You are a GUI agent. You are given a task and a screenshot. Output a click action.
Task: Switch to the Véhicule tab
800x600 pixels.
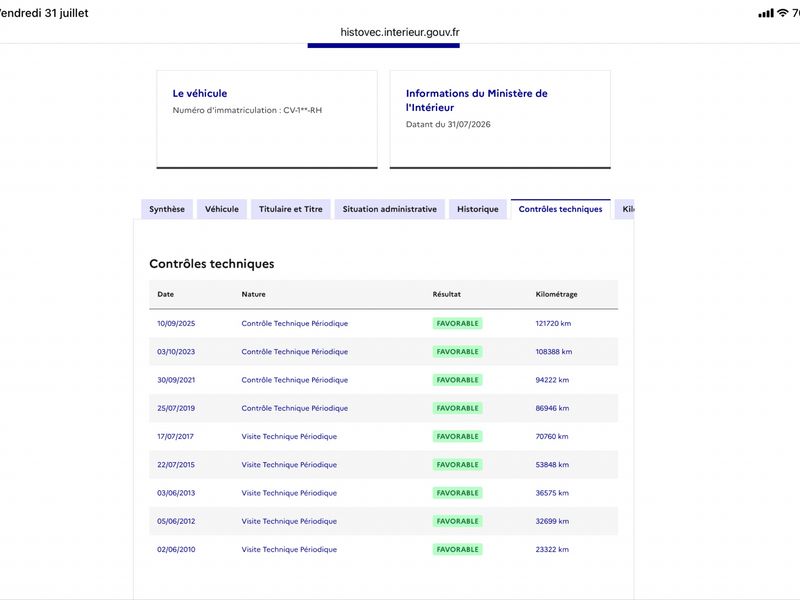(222, 209)
